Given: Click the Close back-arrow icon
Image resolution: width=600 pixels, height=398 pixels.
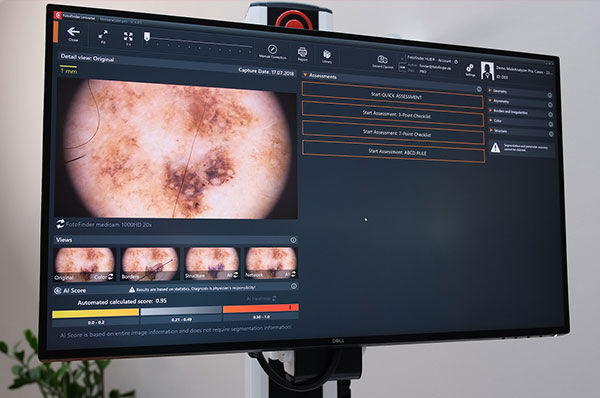Looking at the screenshot, I should [x=73, y=32].
